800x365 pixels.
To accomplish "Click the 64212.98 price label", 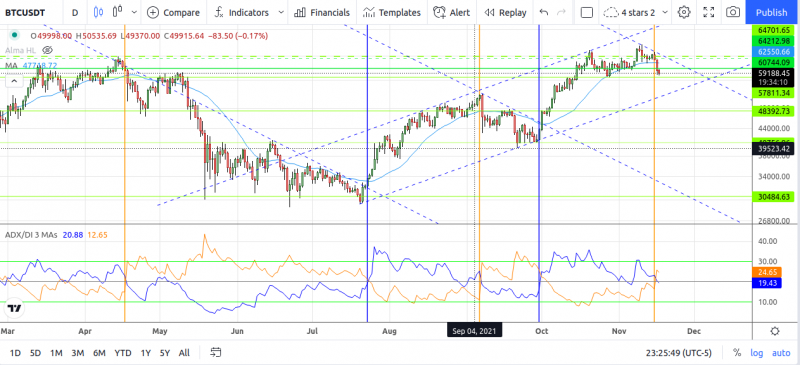I will 774,41.
